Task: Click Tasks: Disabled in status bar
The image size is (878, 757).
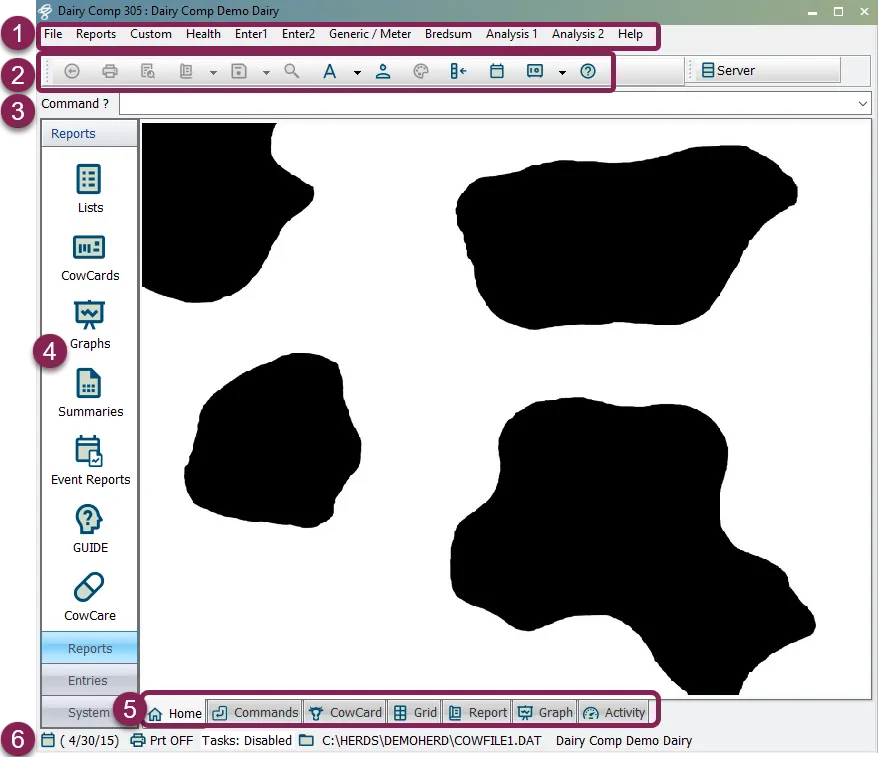Action: tap(246, 740)
